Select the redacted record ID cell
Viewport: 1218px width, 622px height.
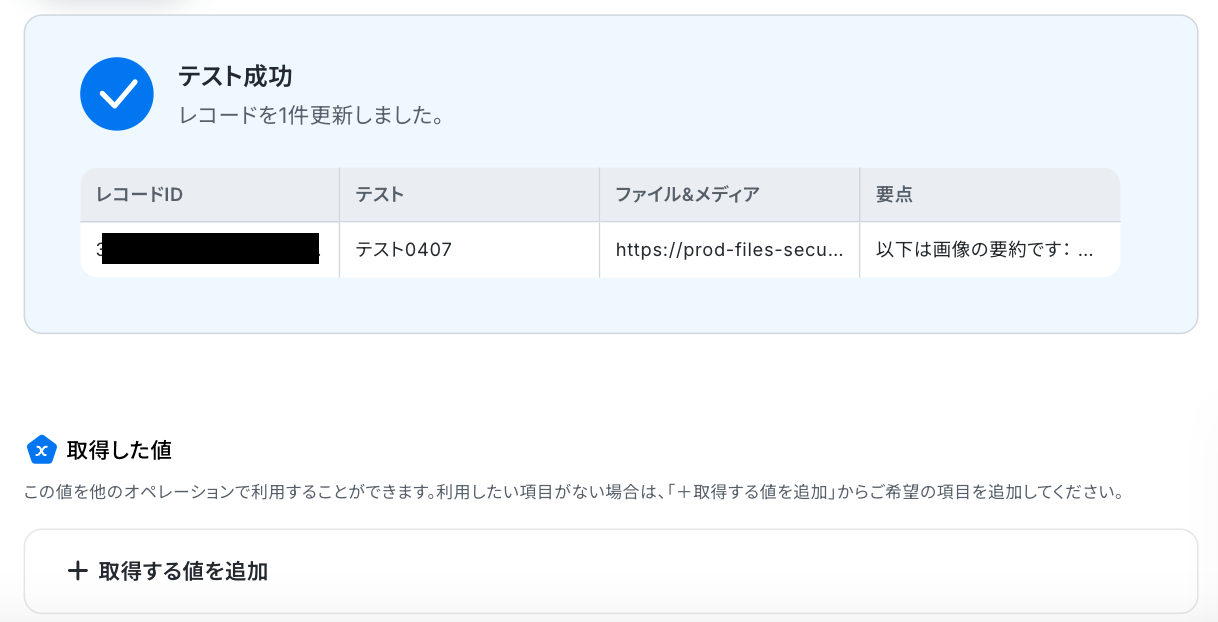click(210, 249)
